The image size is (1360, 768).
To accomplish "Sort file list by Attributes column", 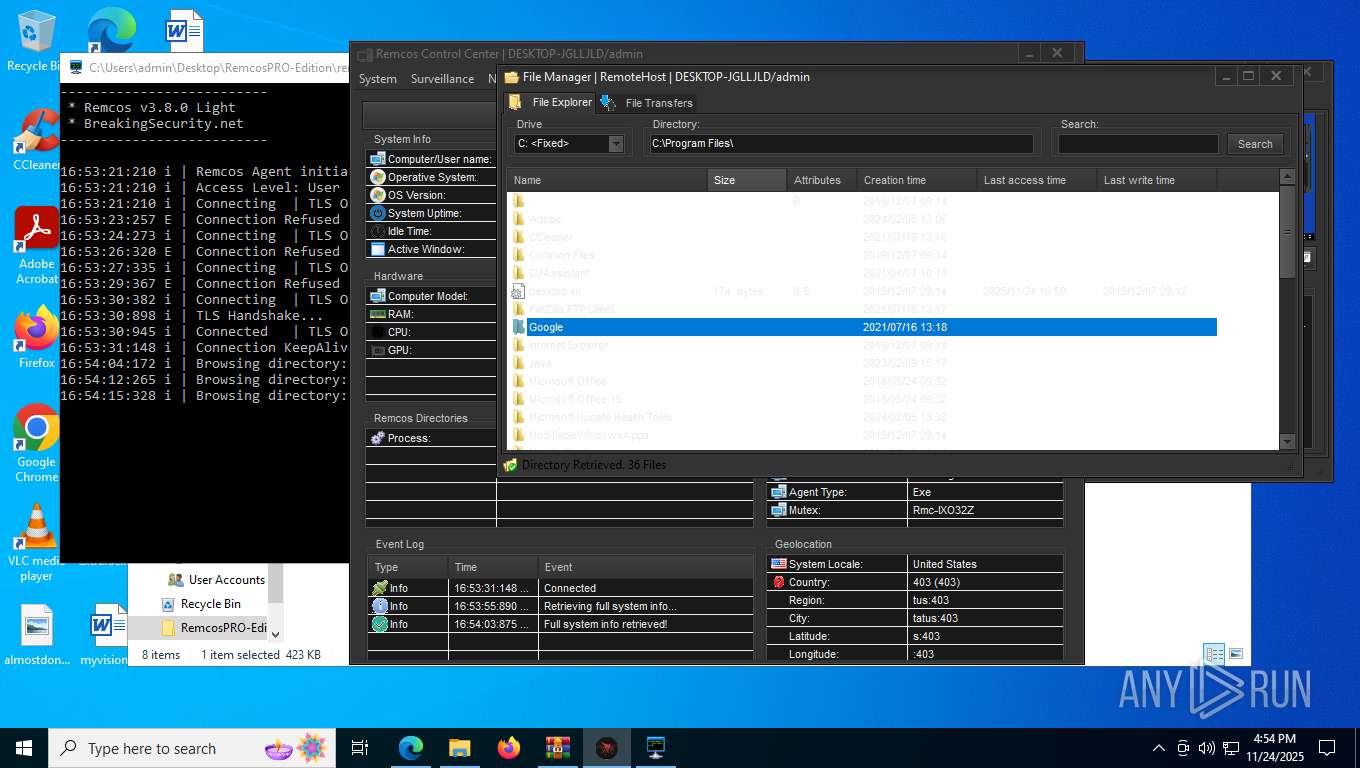I will (821, 180).
